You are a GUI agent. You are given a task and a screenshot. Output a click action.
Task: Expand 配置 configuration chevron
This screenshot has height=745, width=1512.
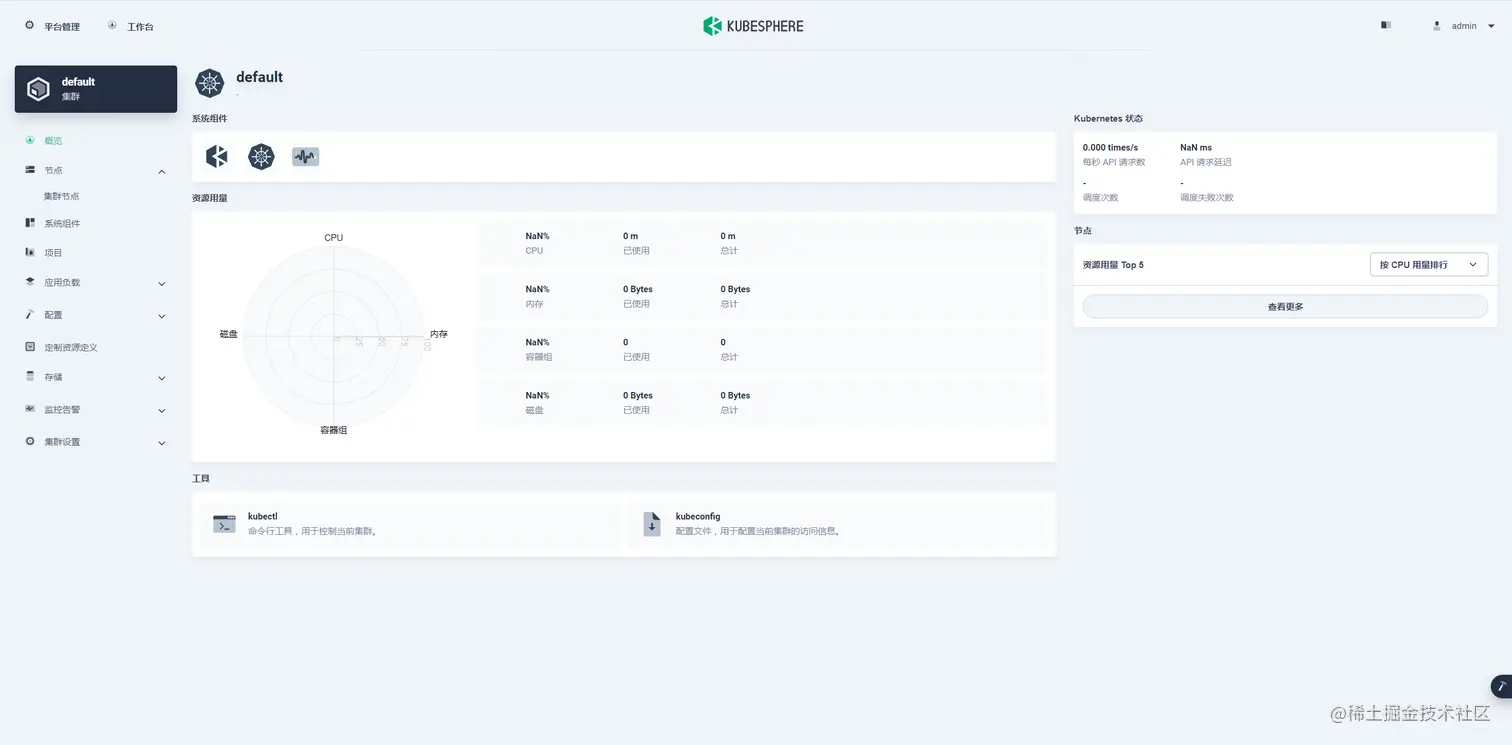click(162, 316)
